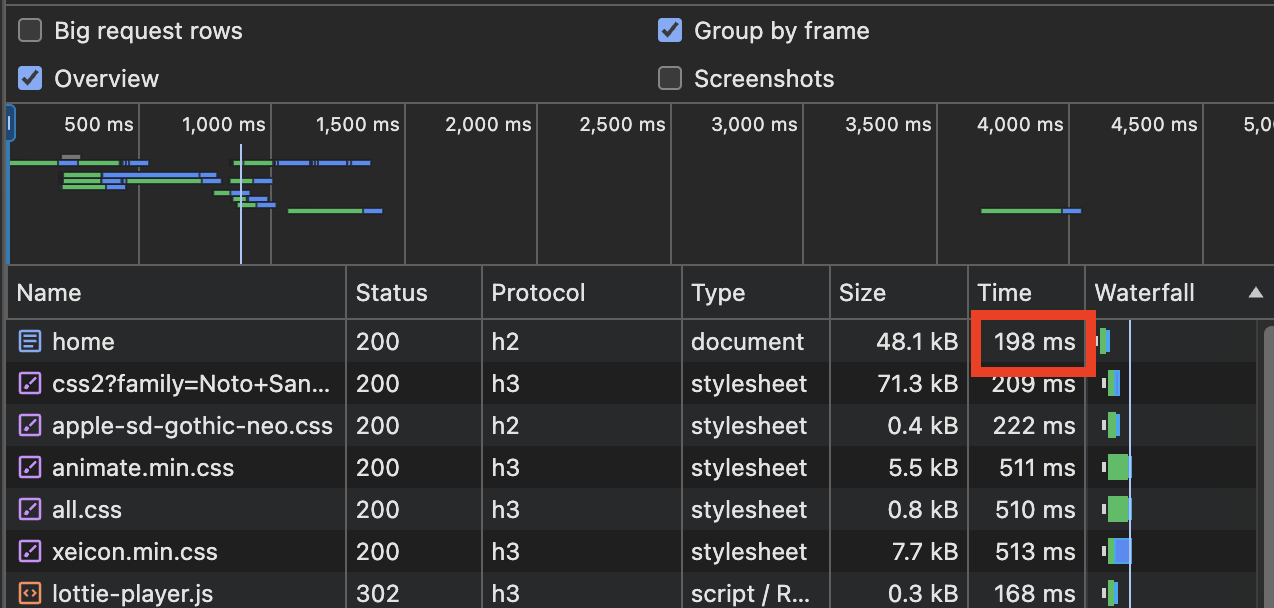Click the stylesheet icon beside apple-sd-gothic-neo.css
1274x608 pixels.
coord(30,426)
